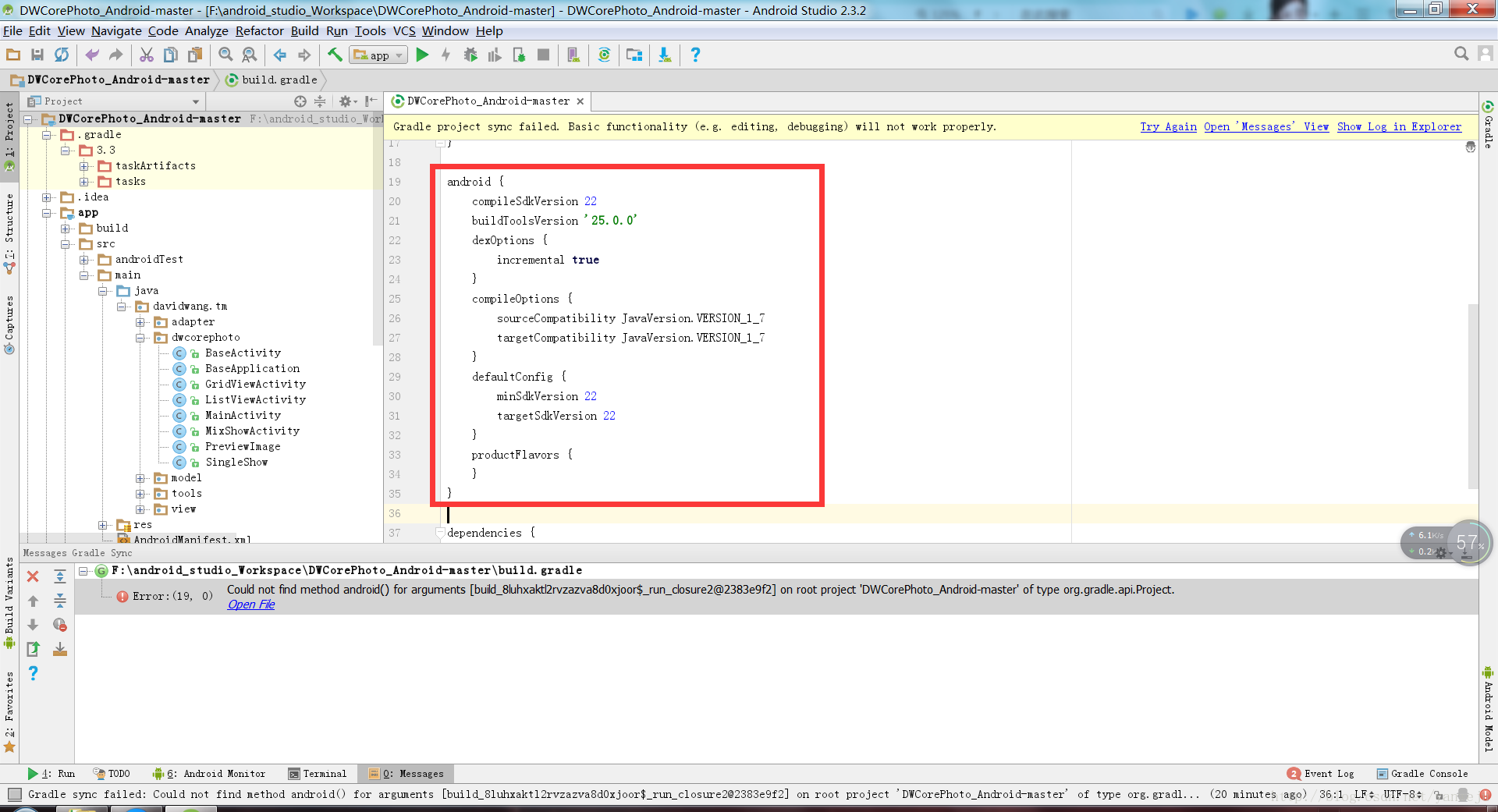Toggle Build Variants side panel

pyautogui.click(x=9, y=603)
